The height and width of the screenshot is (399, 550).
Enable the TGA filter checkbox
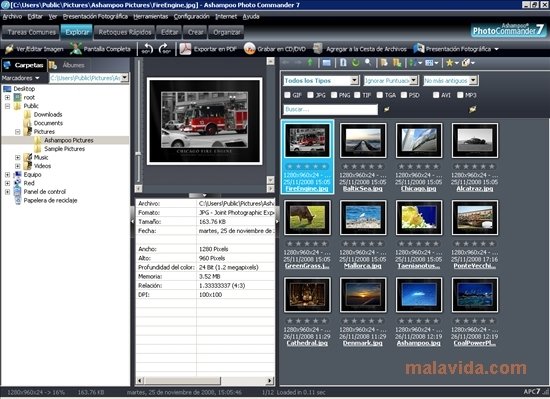(x=380, y=95)
